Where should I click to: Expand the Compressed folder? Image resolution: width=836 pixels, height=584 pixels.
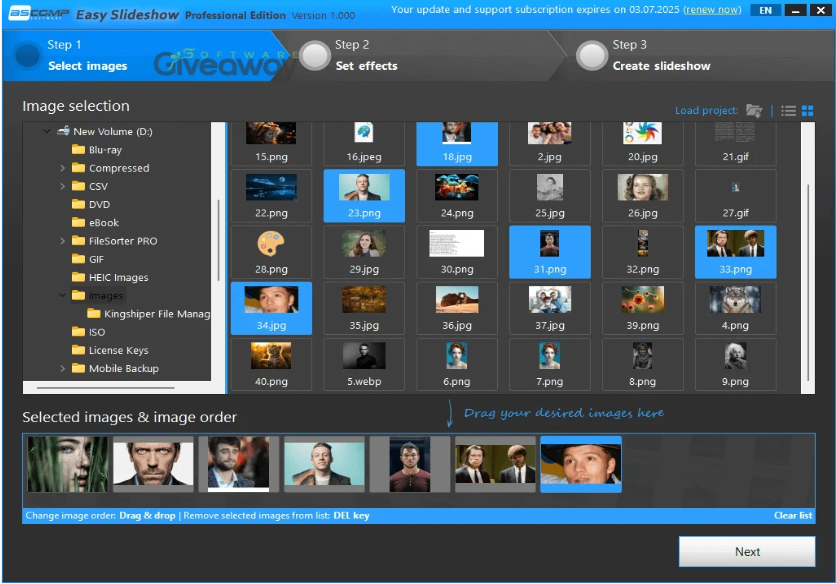coord(62,168)
